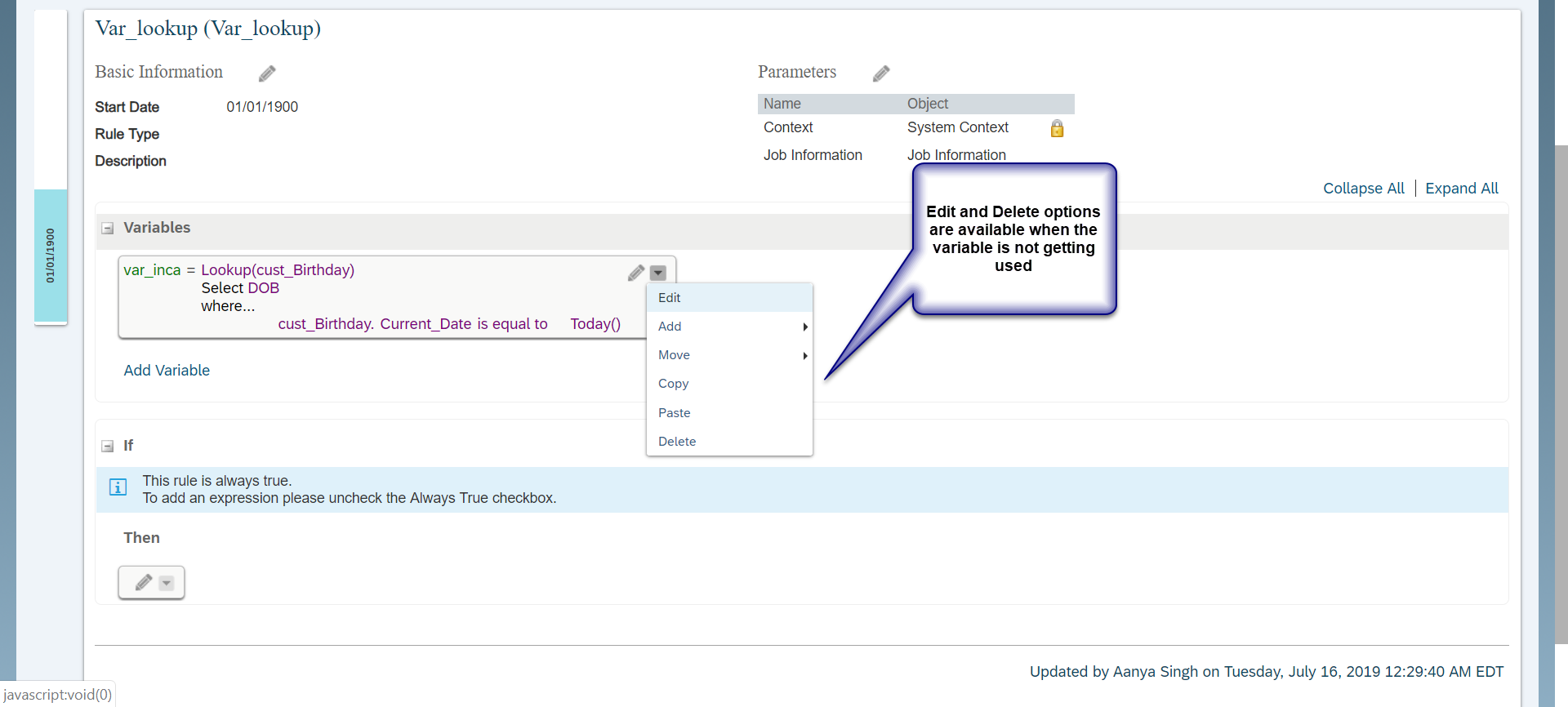The width and height of the screenshot is (1568, 707).
Task: Click the Description label
Action: click(131, 161)
